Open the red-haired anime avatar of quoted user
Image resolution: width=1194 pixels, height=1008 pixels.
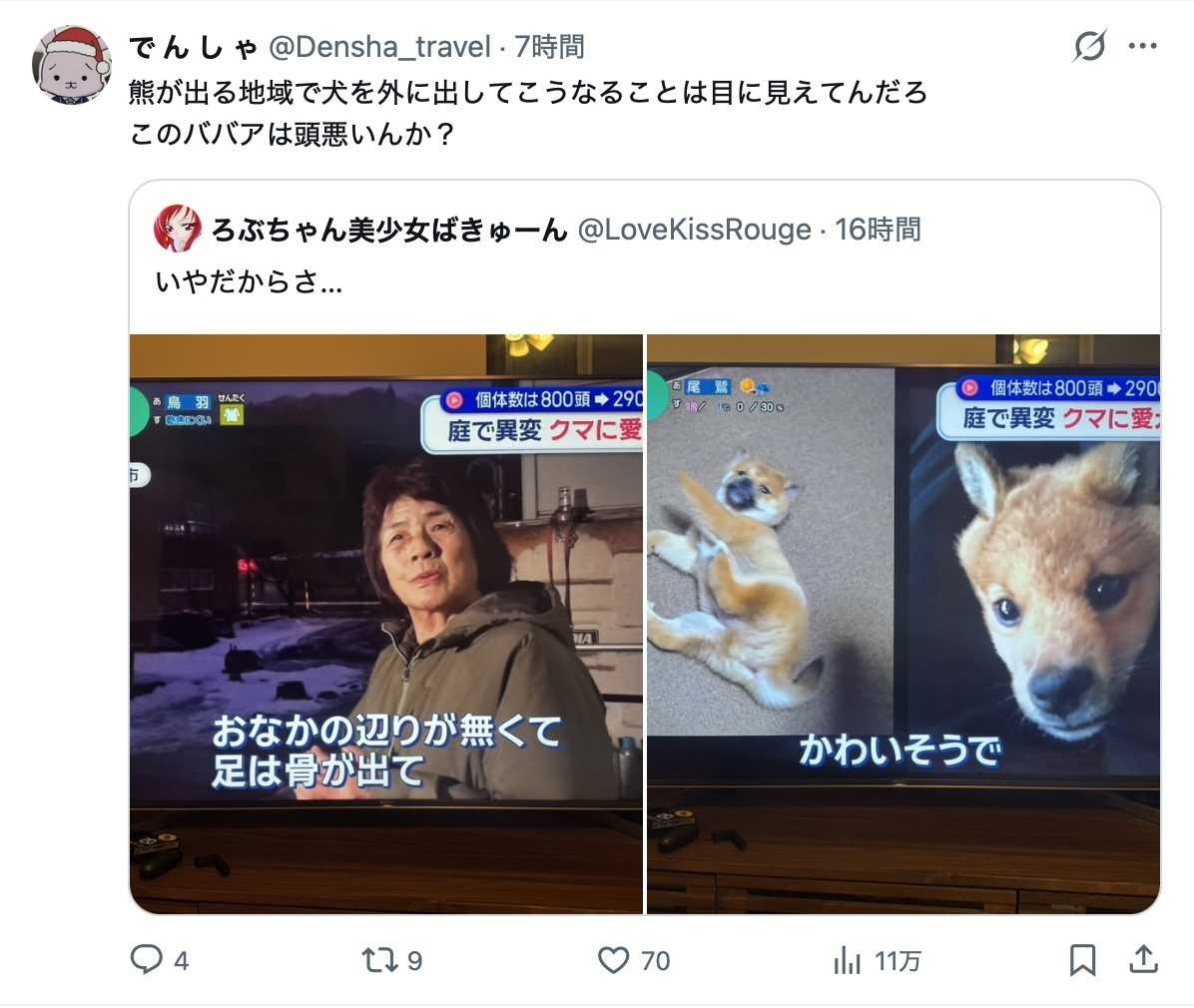coord(178,229)
